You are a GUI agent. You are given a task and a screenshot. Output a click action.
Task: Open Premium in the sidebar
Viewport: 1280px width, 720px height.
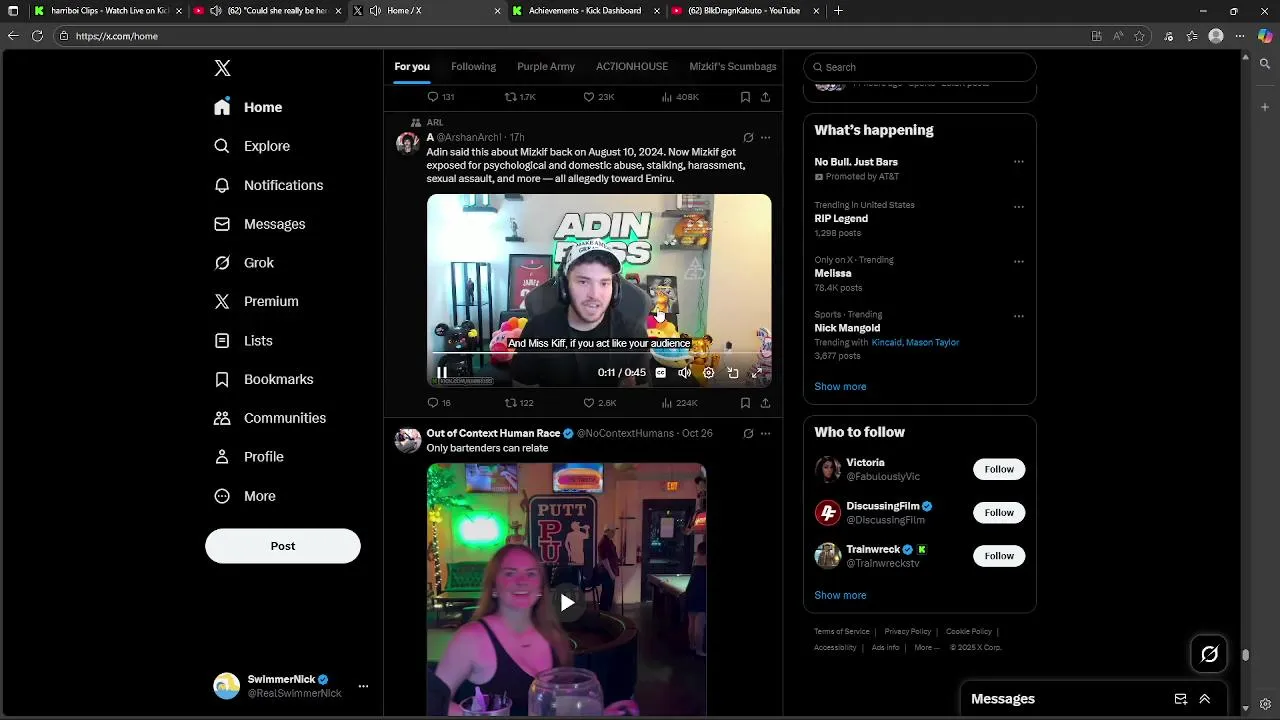tap(256, 301)
